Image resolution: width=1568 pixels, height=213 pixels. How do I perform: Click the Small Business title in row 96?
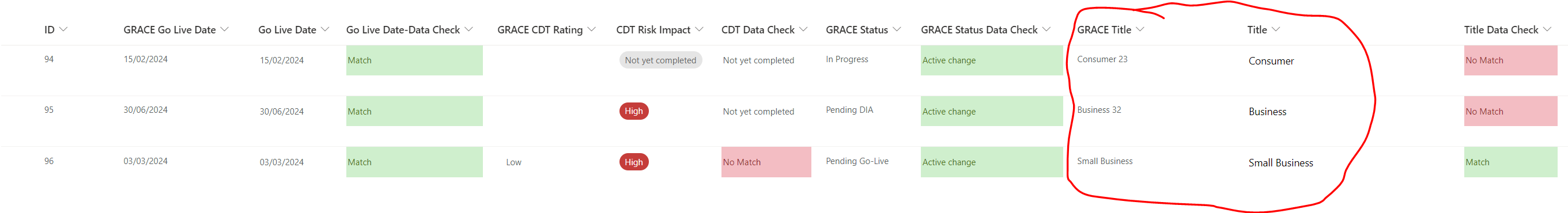1280,163
